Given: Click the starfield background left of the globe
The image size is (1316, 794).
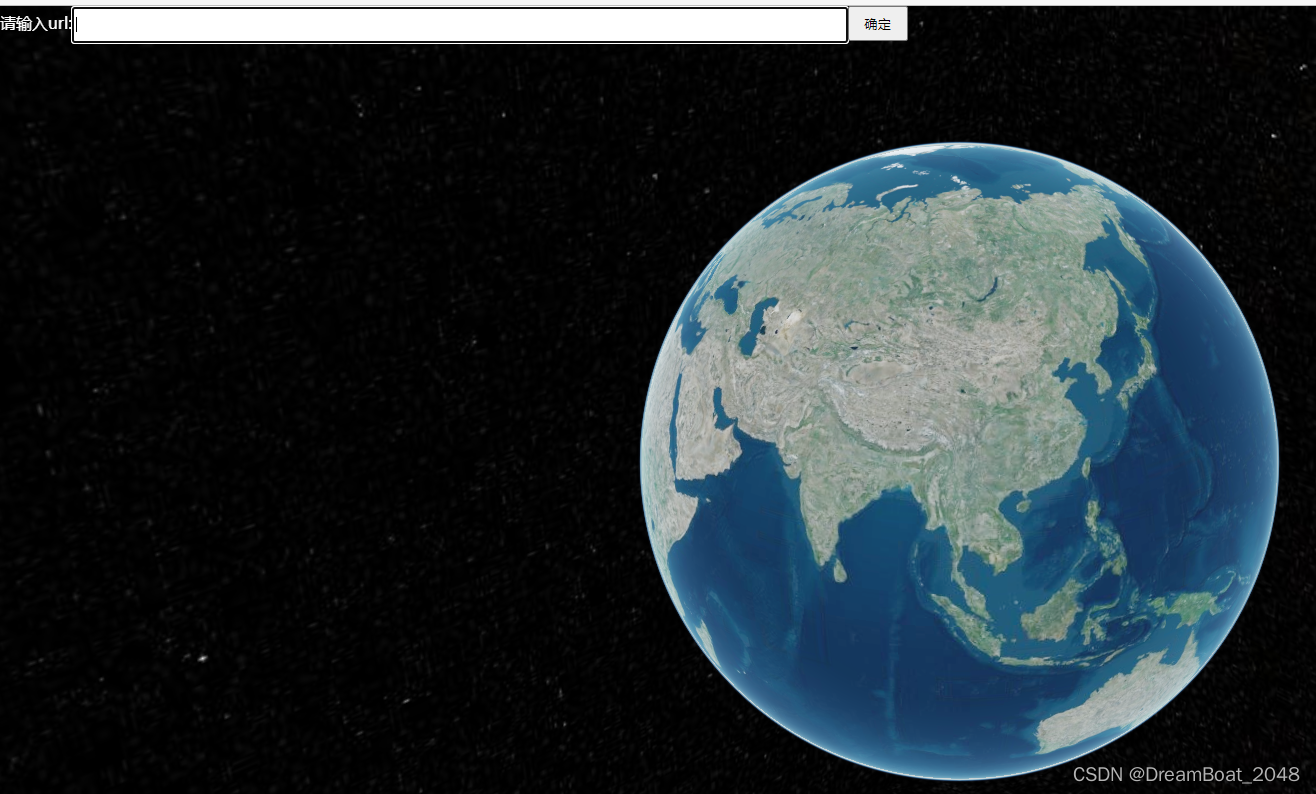Looking at the screenshot, I should pyautogui.click(x=300, y=400).
